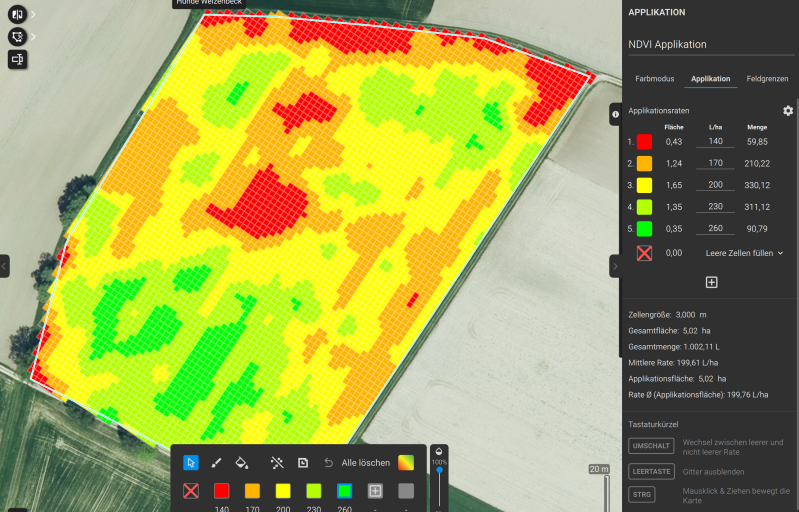Screen dimensions: 799x512
Task: Expand the compare map view chevron
Action: pos(33,15)
